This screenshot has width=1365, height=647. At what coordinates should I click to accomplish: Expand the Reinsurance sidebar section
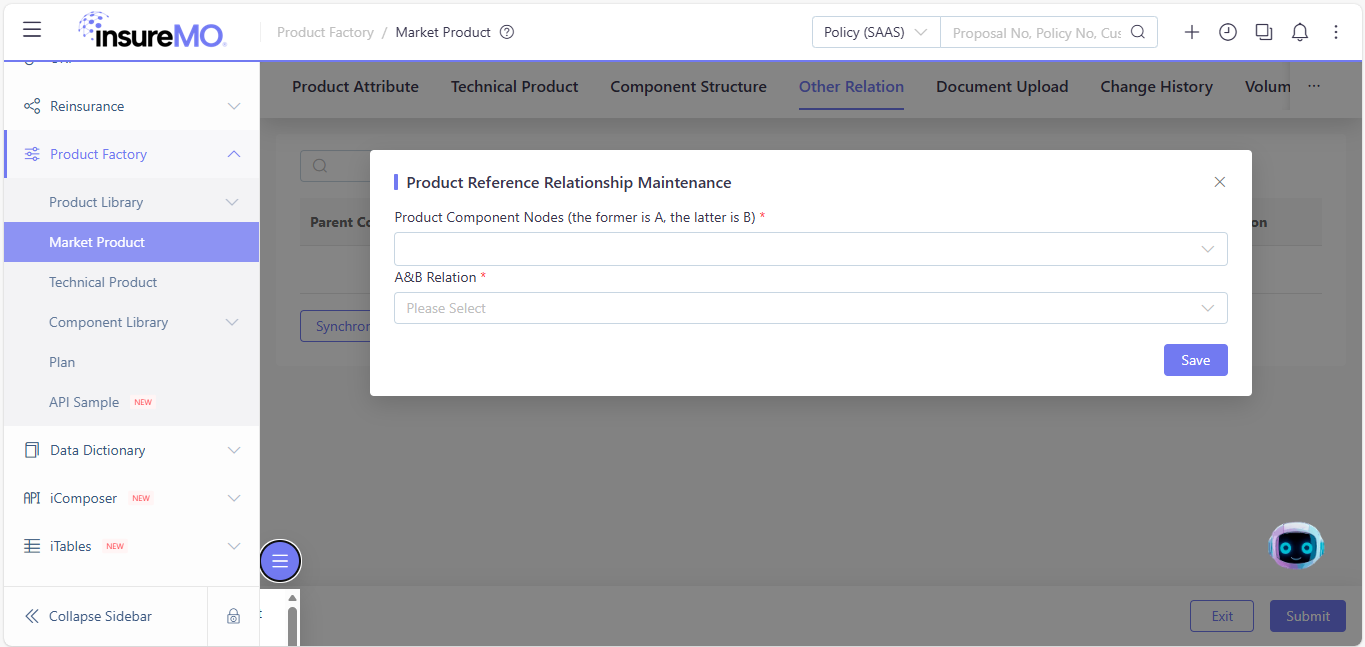coord(131,106)
